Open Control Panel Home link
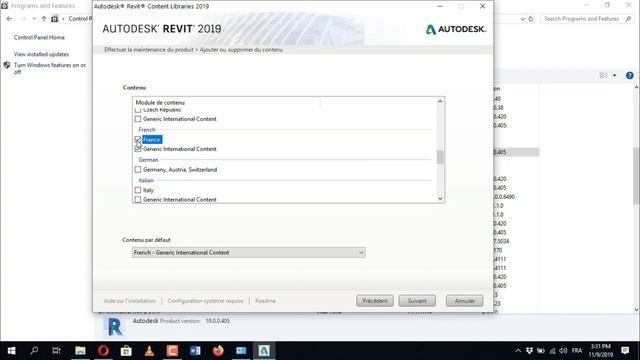The image size is (640, 360). (39, 38)
